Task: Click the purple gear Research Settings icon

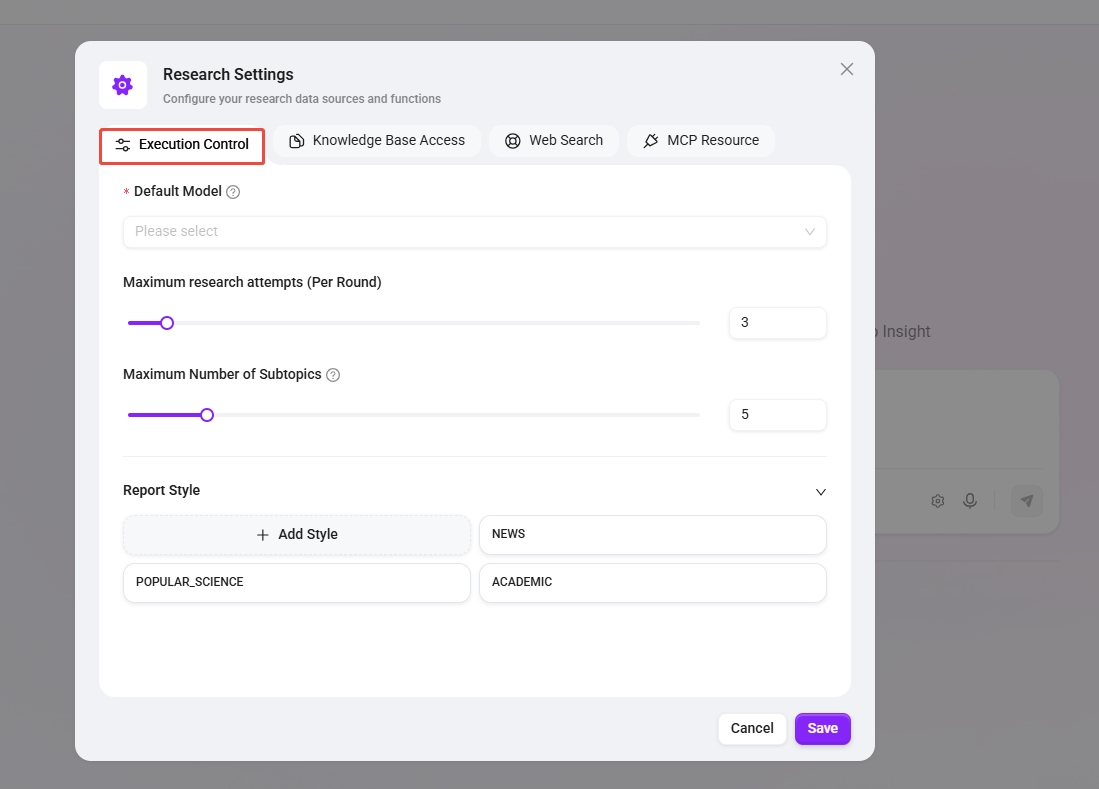Action: pos(123,85)
